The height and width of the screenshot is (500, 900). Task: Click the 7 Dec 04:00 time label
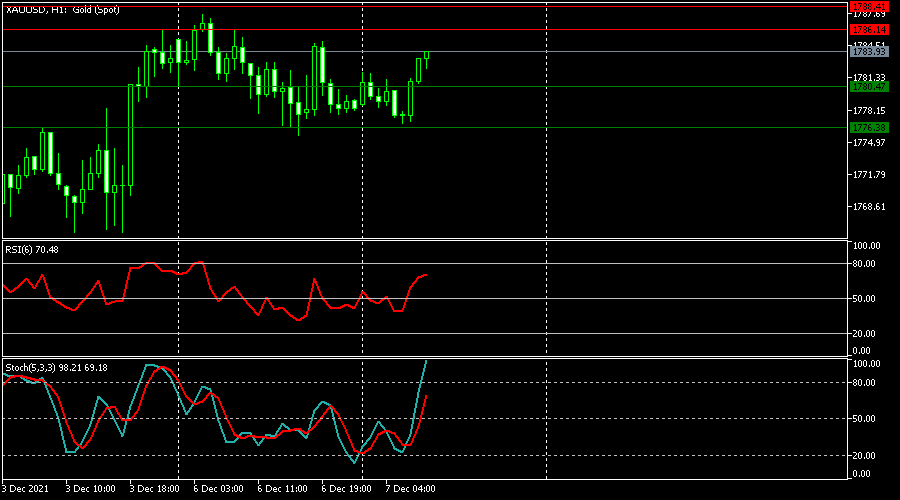tap(410, 489)
